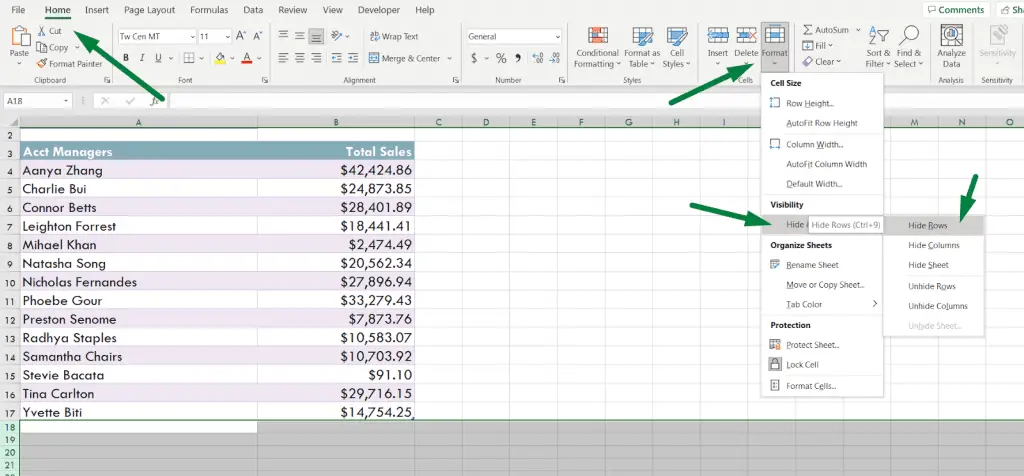Open Cell Styles gallery
1024x476 pixels.
click(x=677, y=48)
